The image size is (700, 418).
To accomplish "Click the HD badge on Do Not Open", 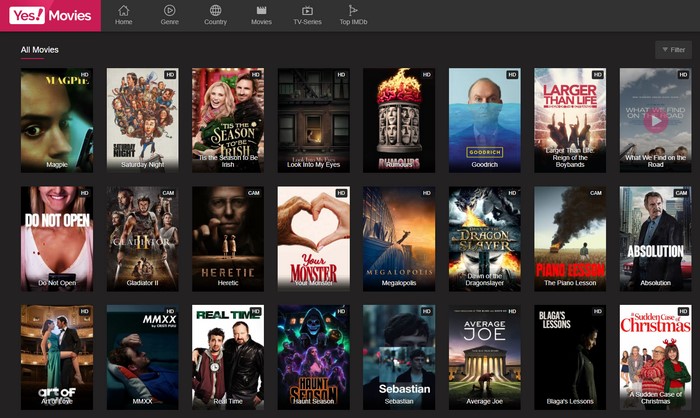I will click(x=84, y=193).
